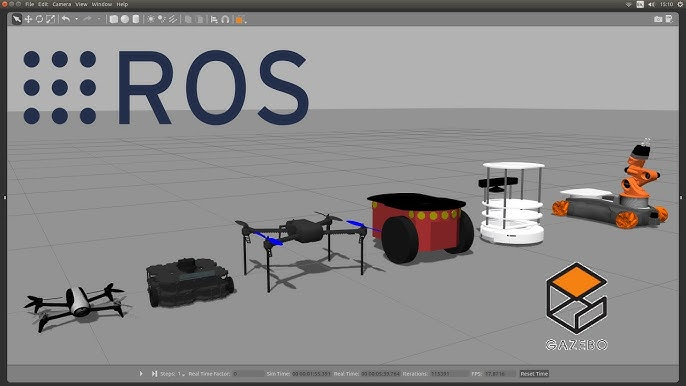Open the redo history dropdown arrow
The height and width of the screenshot is (386, 686).
pyautogui.click(x=98, y=19)
